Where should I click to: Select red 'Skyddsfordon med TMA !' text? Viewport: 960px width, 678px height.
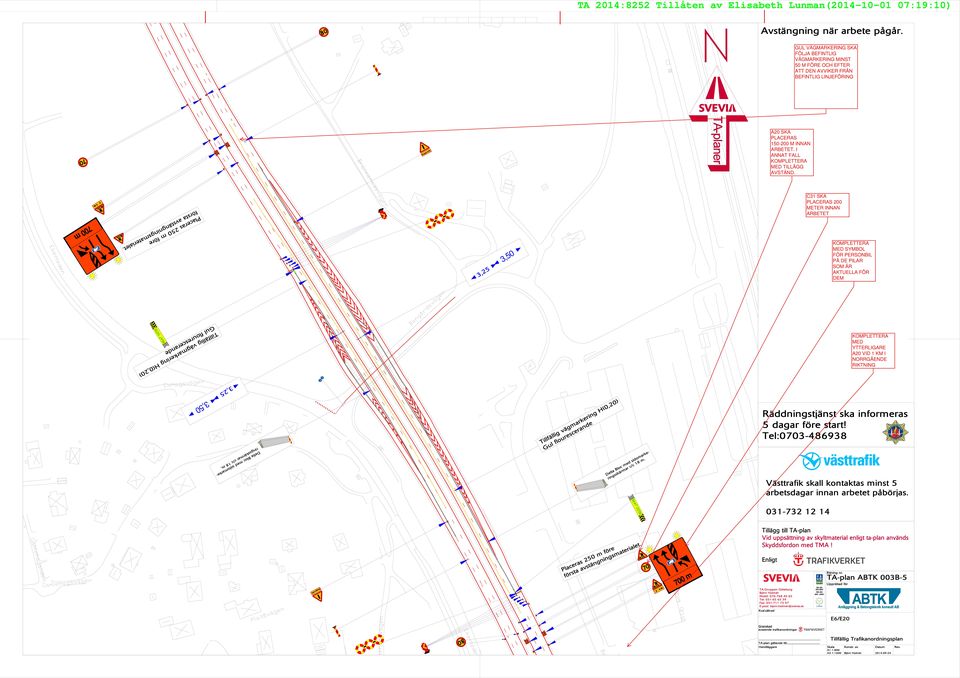click(x=797, y=545)
